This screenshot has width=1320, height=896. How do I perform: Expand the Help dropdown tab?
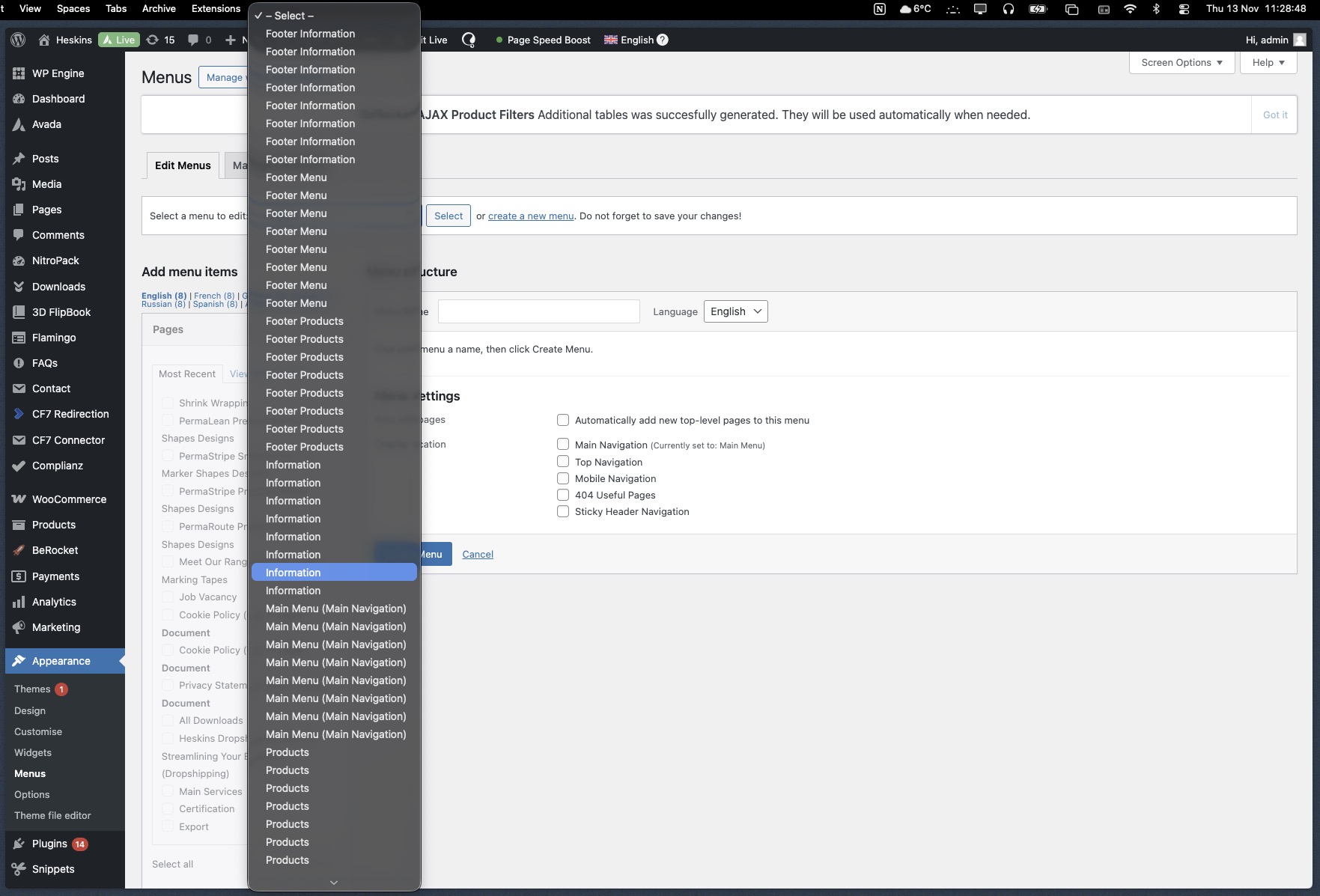1268,63
